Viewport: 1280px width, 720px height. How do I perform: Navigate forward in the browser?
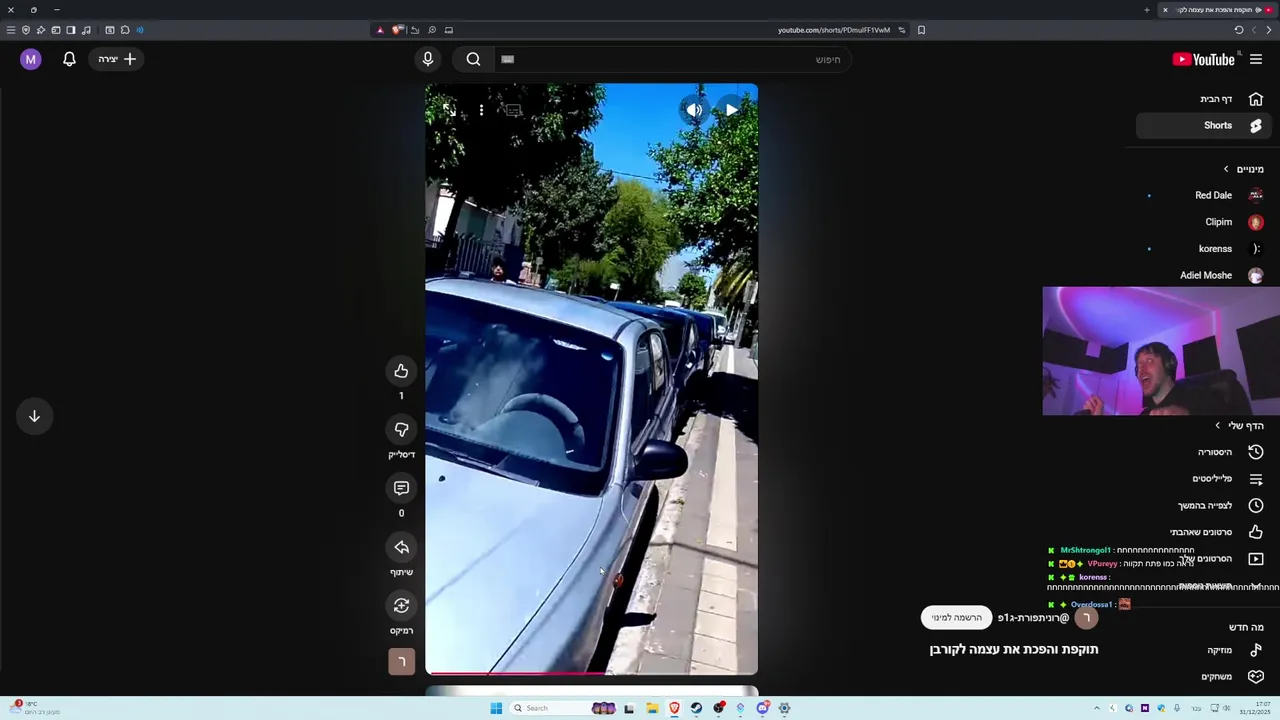tap(1253, 30)
